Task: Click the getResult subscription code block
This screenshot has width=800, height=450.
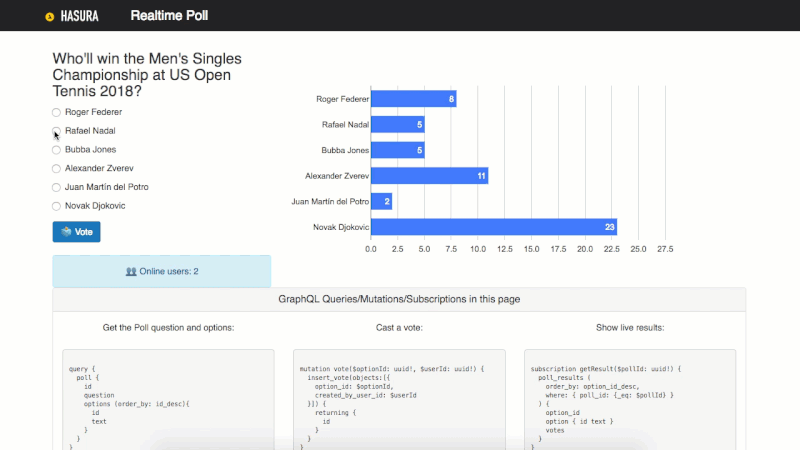Action: click(x=630, y=400)
